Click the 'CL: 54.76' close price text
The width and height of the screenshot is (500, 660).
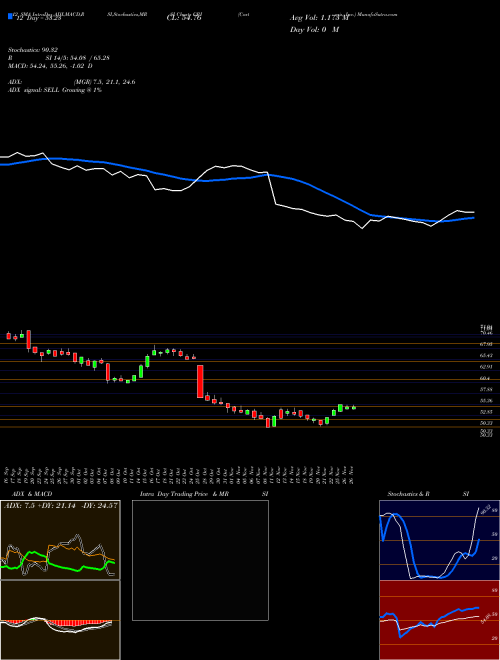click(x=184, y=18)
